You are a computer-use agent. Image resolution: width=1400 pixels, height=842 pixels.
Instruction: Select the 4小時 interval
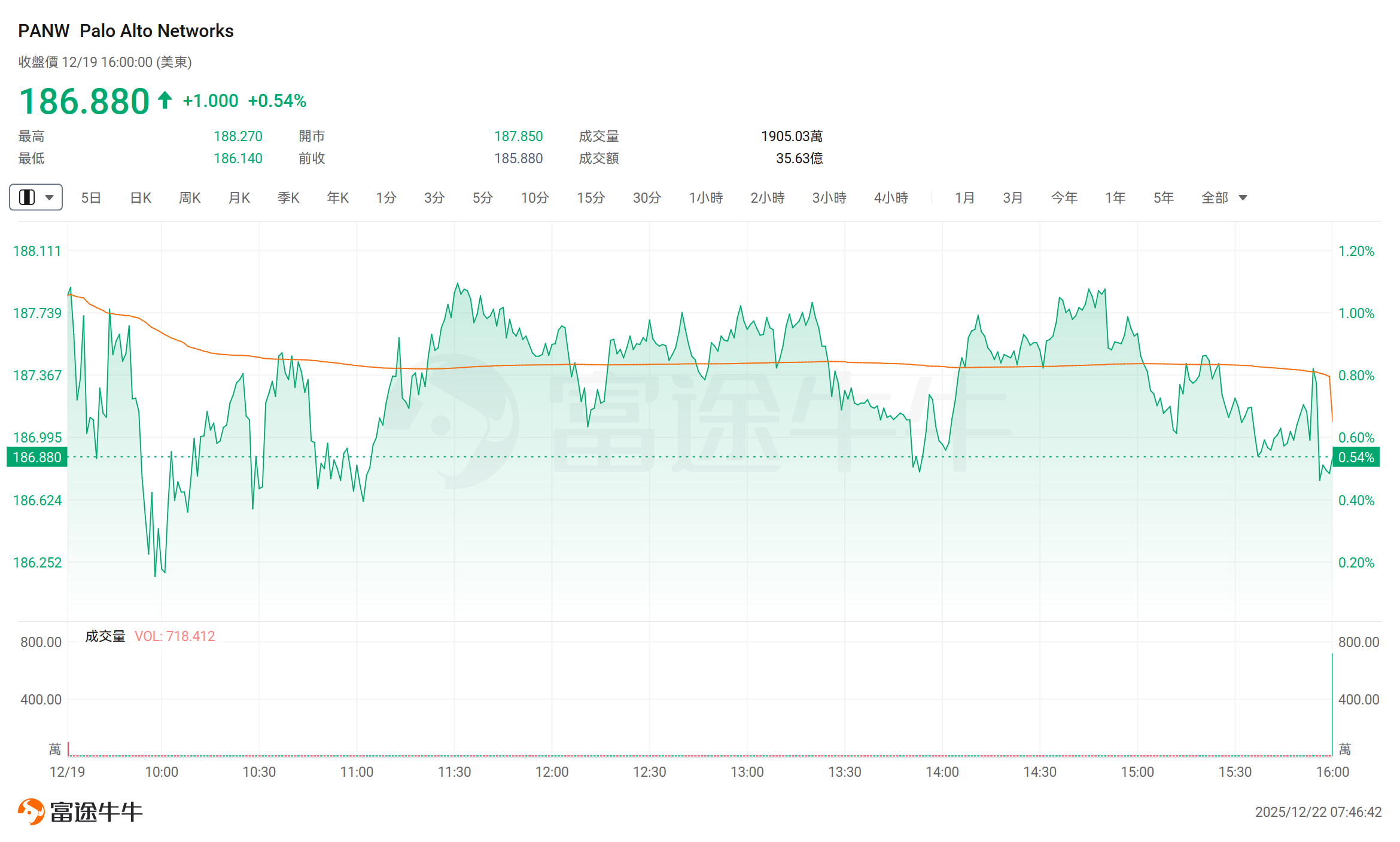(891, 197)
